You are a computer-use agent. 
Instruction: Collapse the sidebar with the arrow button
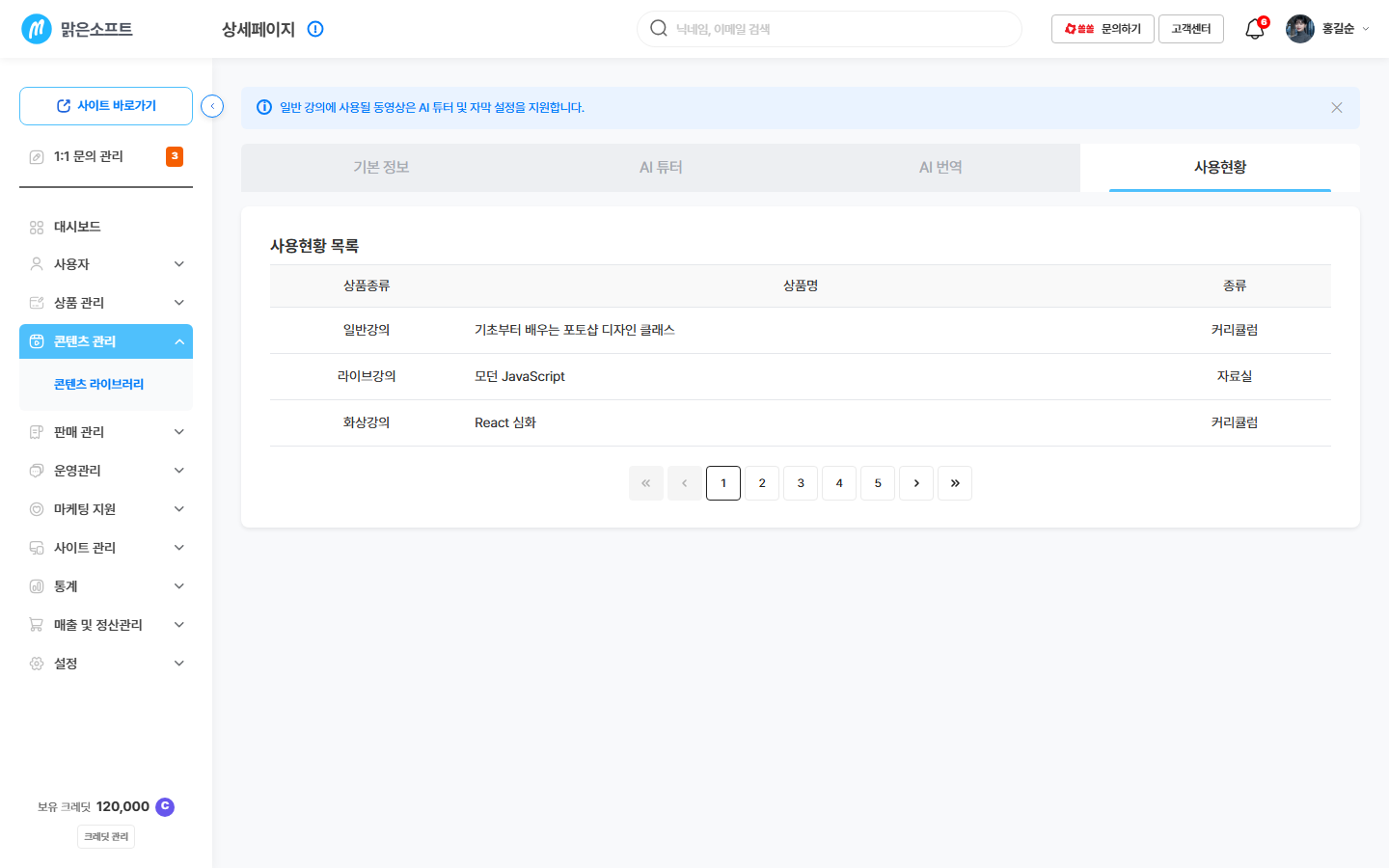(212, 106)
